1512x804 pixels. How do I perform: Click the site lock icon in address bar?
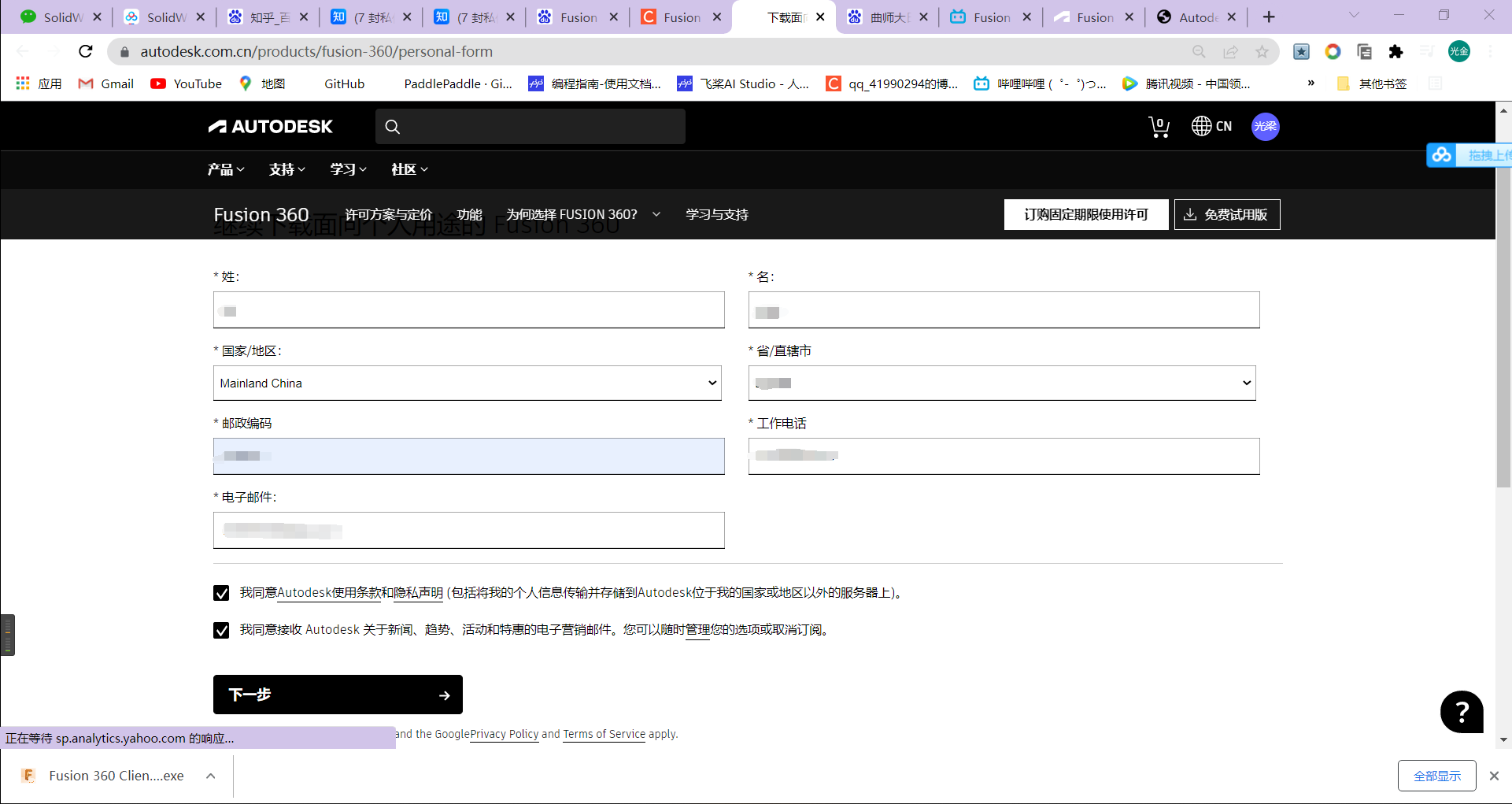pos(124,52)
